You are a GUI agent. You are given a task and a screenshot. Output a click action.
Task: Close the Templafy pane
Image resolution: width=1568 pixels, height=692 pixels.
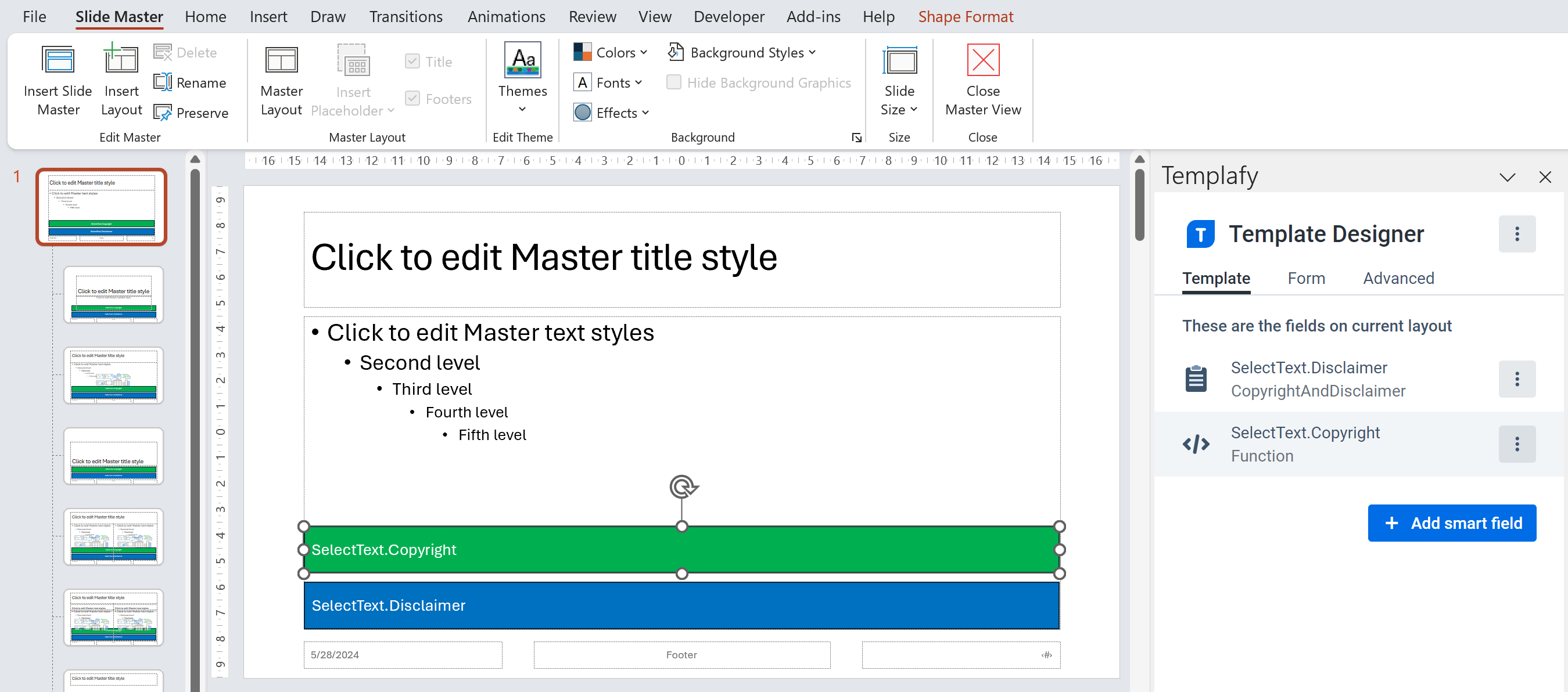coord(1544,178)
